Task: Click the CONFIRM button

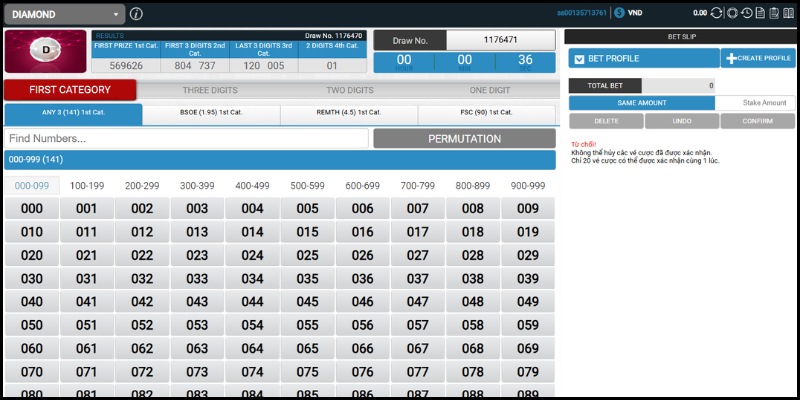Action: click(758, 121)
